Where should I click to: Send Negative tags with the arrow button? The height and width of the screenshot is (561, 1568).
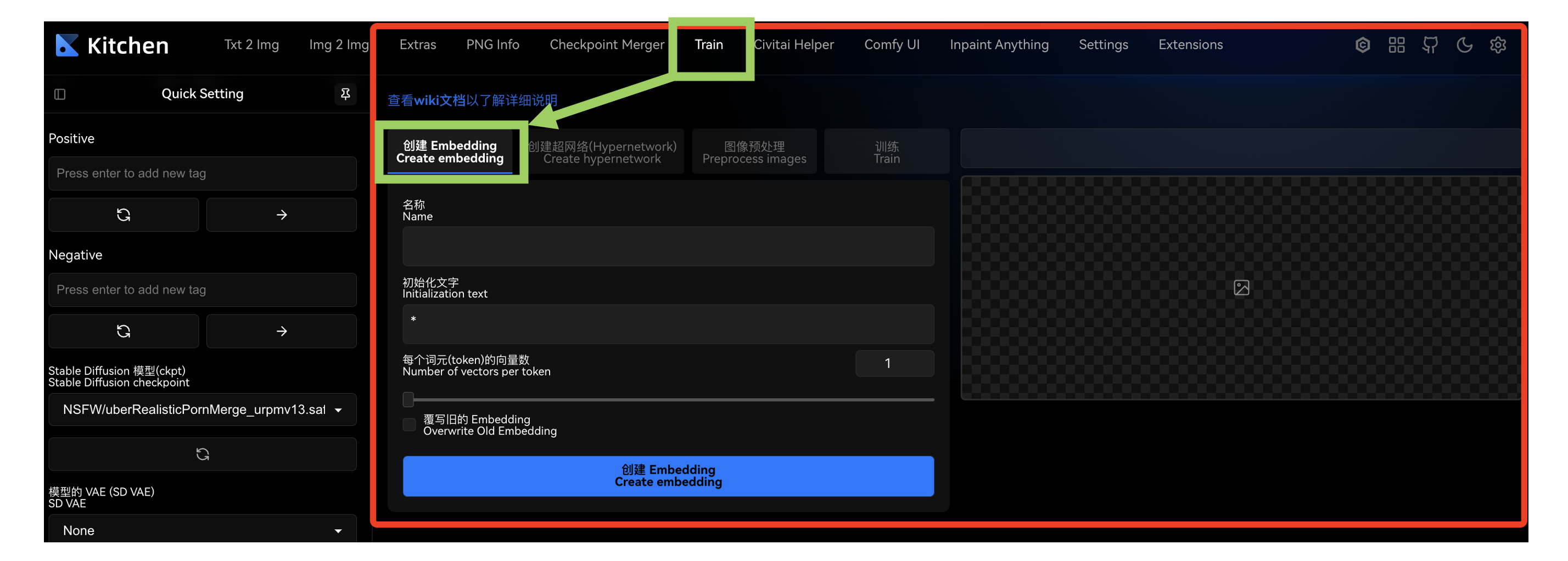281,330
